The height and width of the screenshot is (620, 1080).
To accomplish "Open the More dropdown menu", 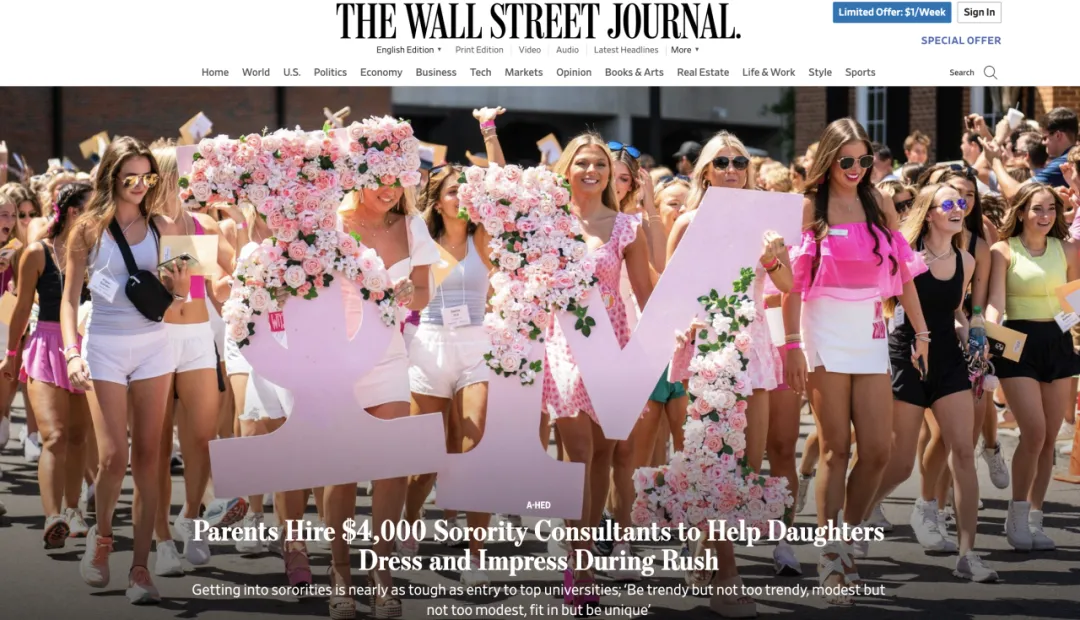I will (x=683, y=50).
